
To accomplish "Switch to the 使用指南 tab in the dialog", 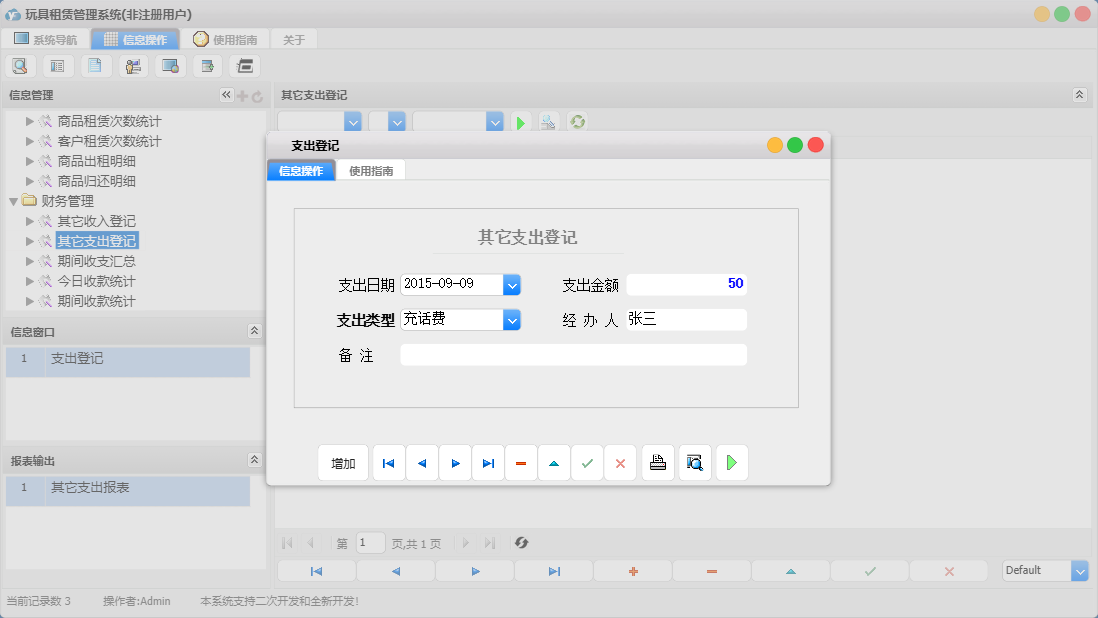I will pyautogui.click(x=371, y=170).
